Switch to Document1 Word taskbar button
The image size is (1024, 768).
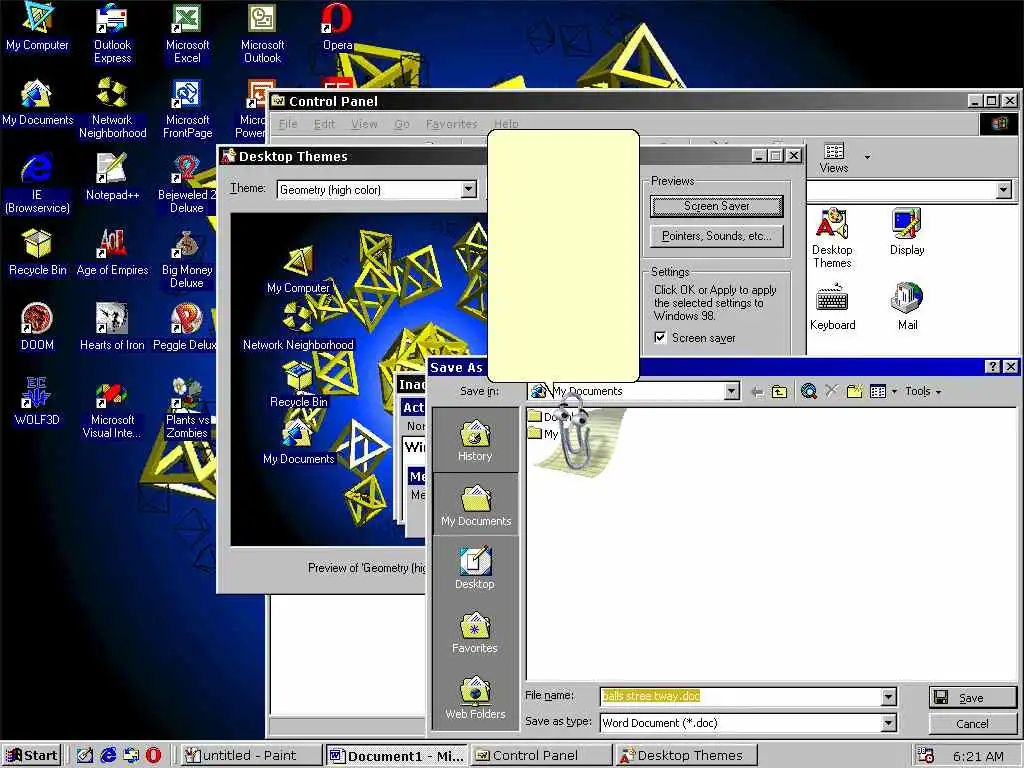click(396, 756)
